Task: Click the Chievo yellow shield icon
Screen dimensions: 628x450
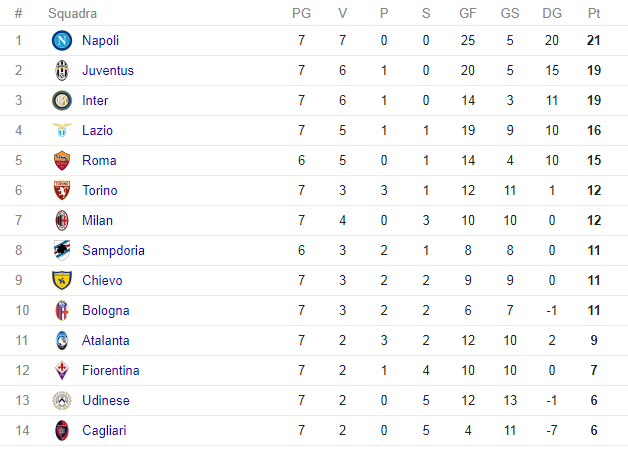Action: point(62,281)
